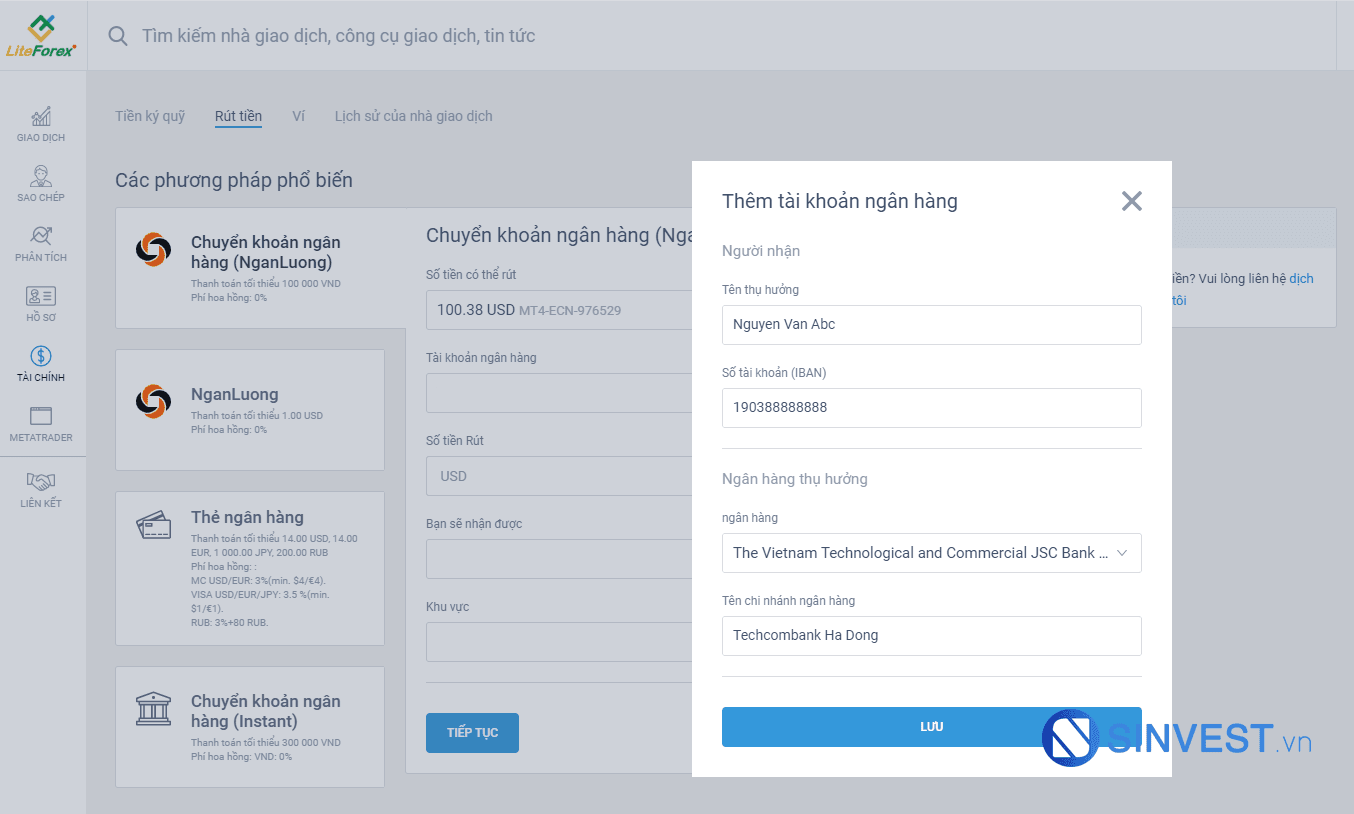
Task: Expand the ngân hàng bank dropdown
Action: [x=931, y=553]
